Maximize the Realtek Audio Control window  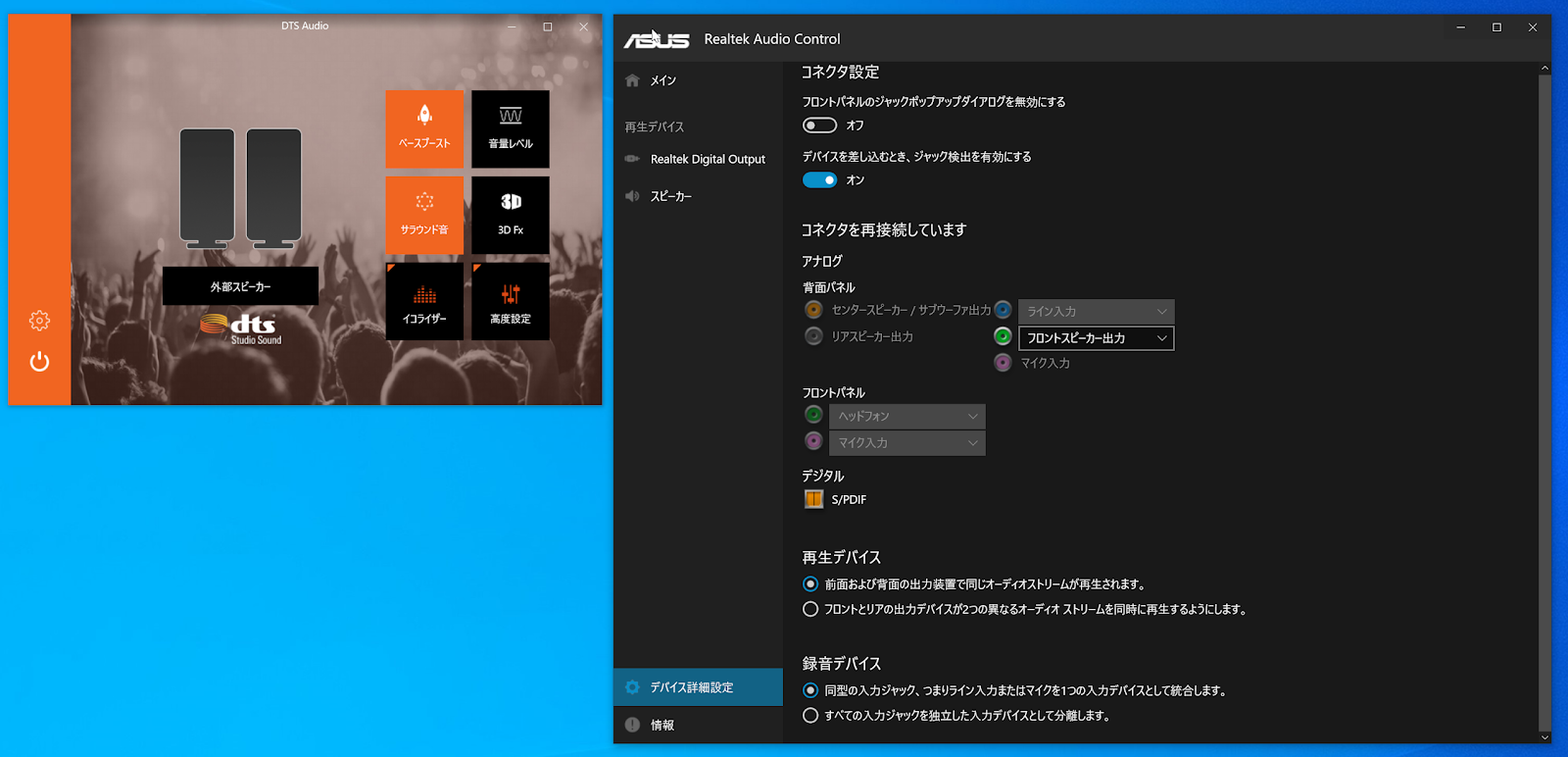pyautogui.click(x=1496, y=27)
